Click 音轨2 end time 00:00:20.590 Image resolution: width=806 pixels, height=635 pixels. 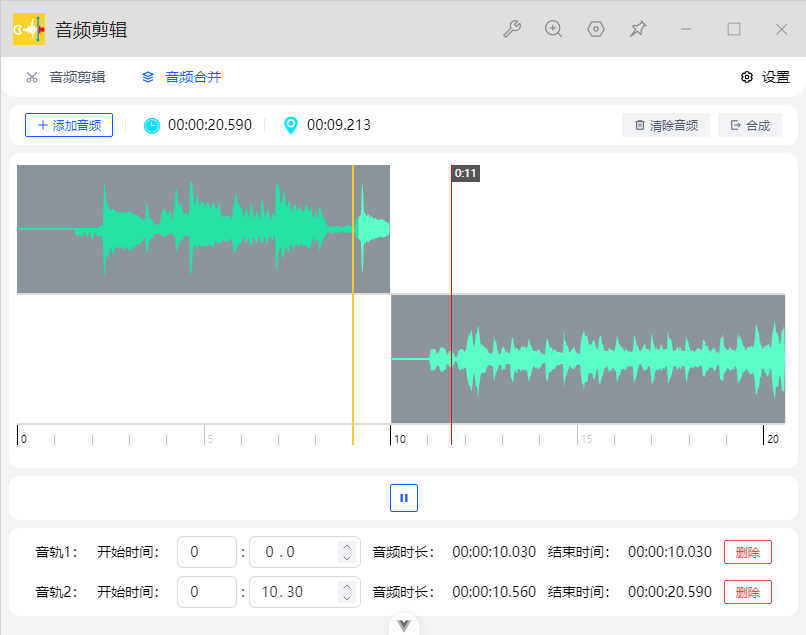(x=670, y=592)
